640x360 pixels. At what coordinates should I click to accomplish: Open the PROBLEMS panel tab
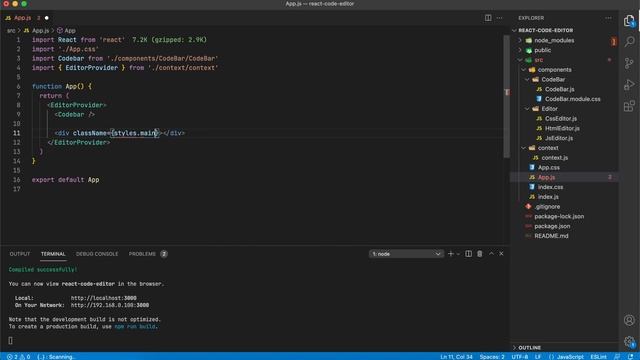pos(142,254)
